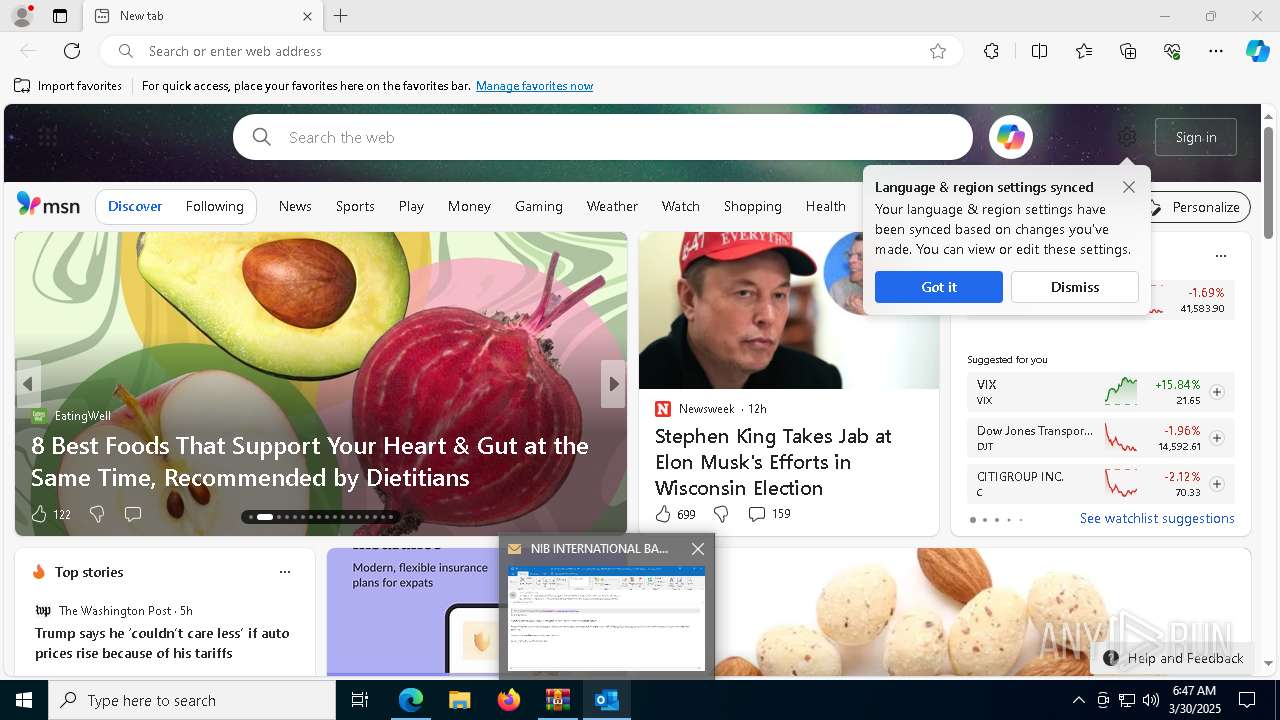Click the Windows Start button
1280x720 pixels.
pos(24,700)
